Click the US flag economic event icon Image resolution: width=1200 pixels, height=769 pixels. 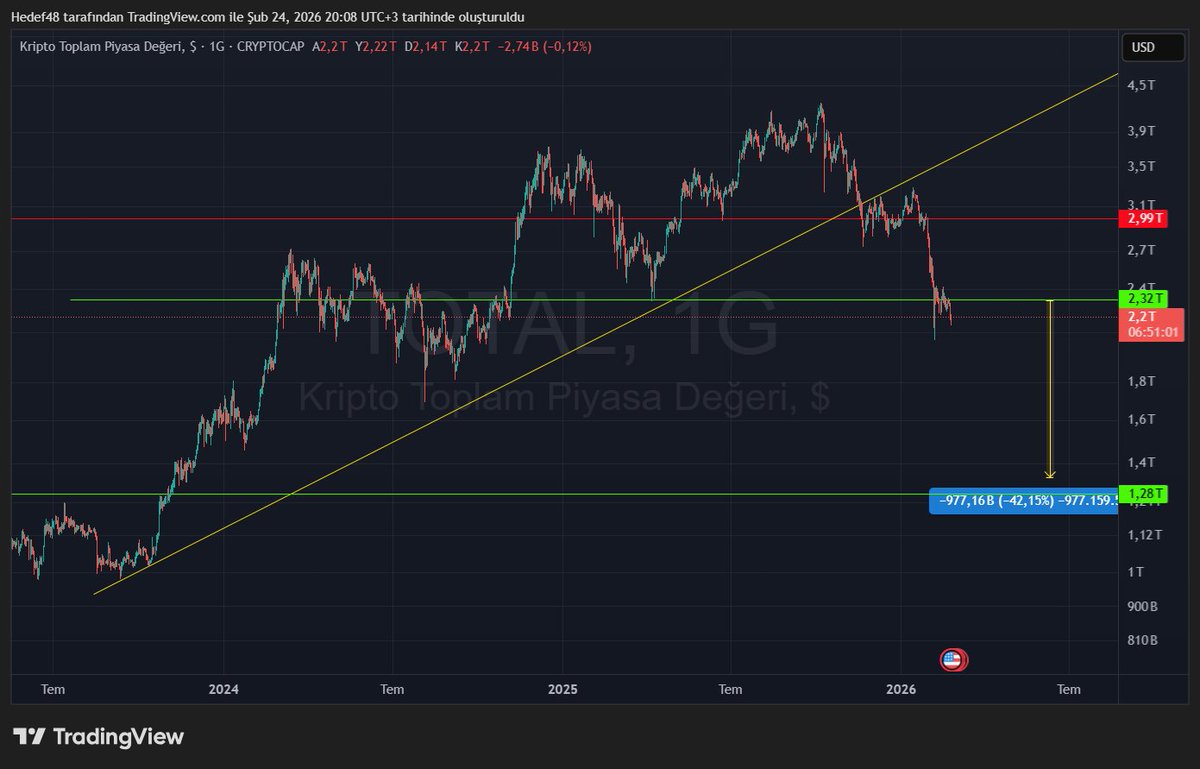tap(952, 659)
